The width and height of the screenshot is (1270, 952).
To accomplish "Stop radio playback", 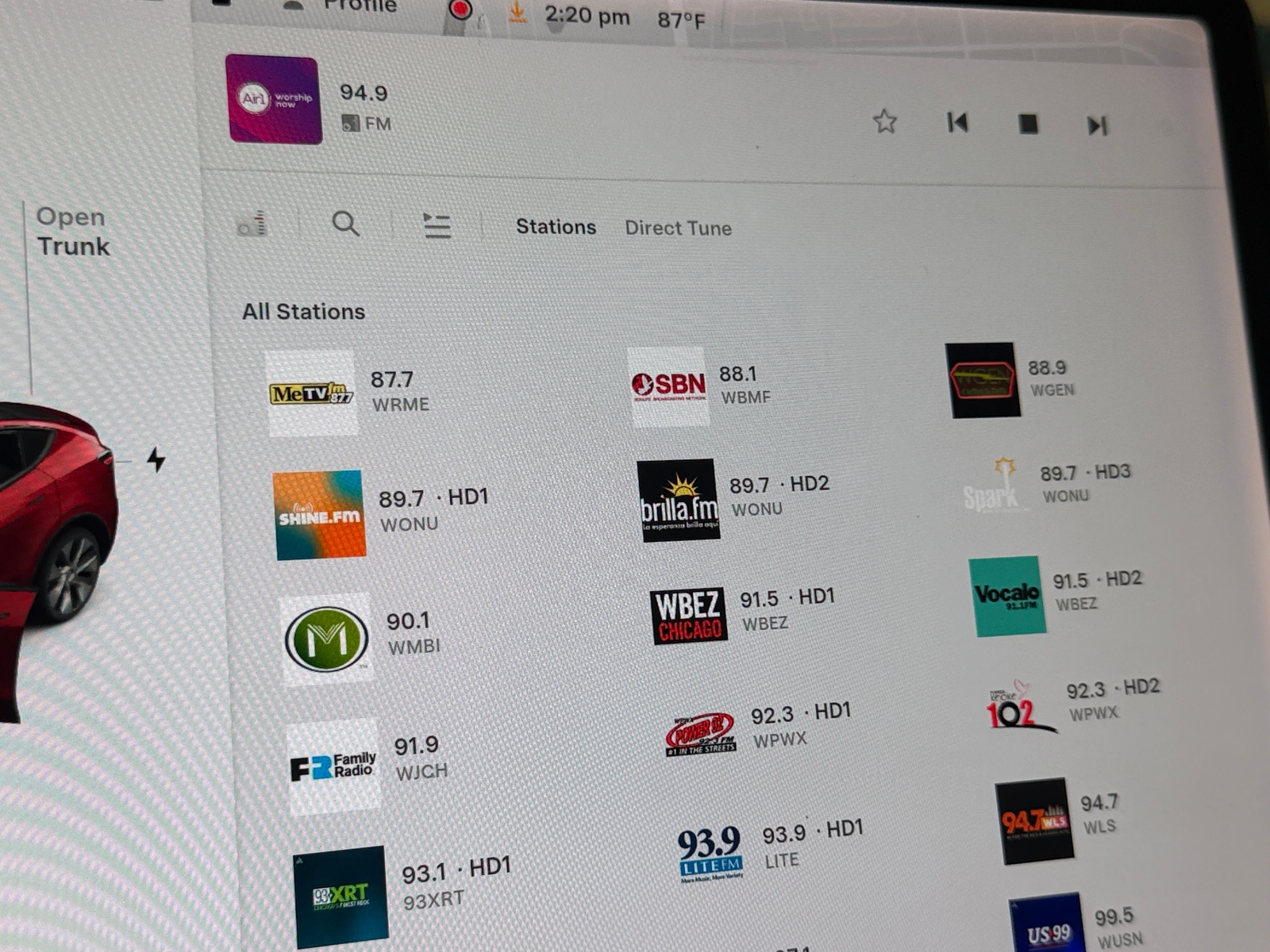I will point(1028,124).
